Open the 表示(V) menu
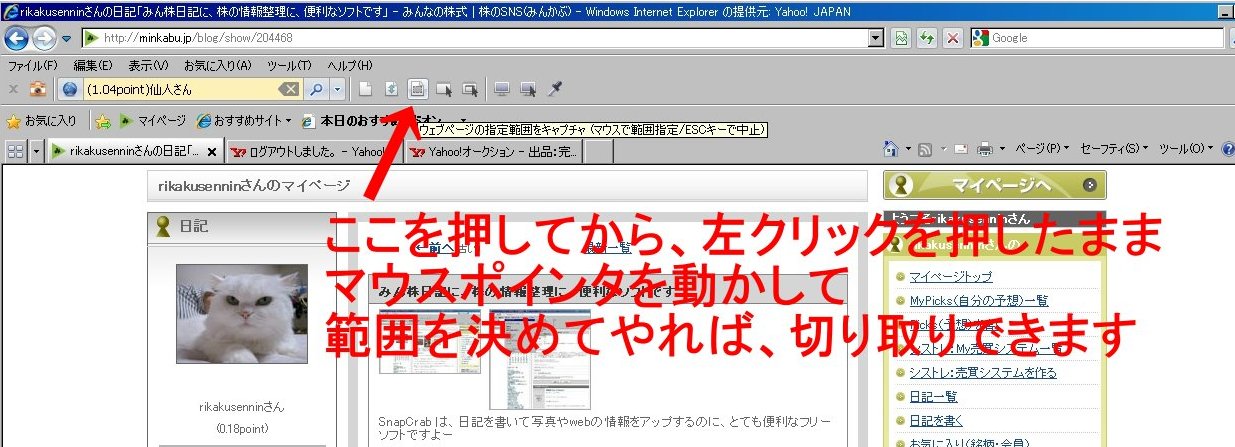 tap(148, 65)
